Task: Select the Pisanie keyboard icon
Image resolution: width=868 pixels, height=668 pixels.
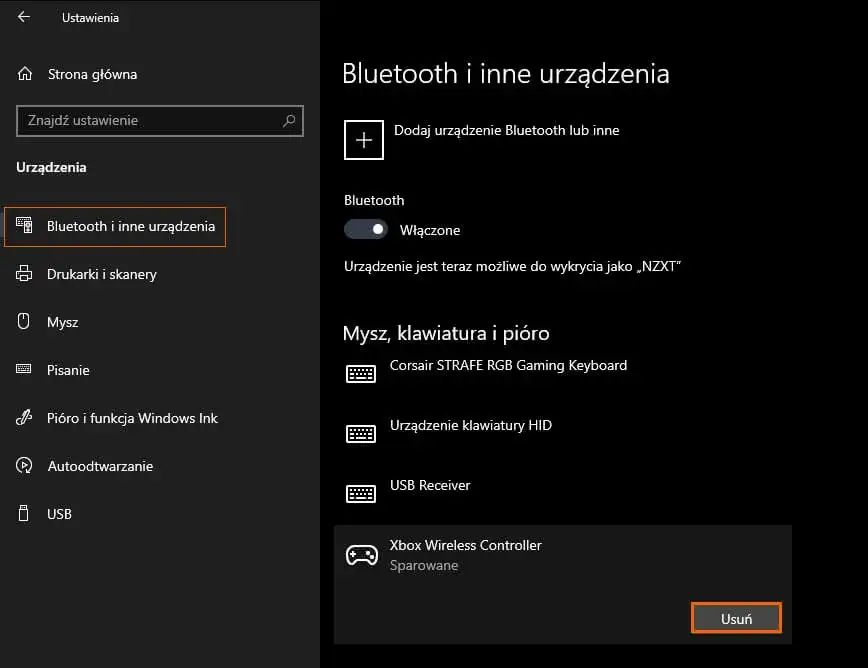Action: click(x=24, y=369)
